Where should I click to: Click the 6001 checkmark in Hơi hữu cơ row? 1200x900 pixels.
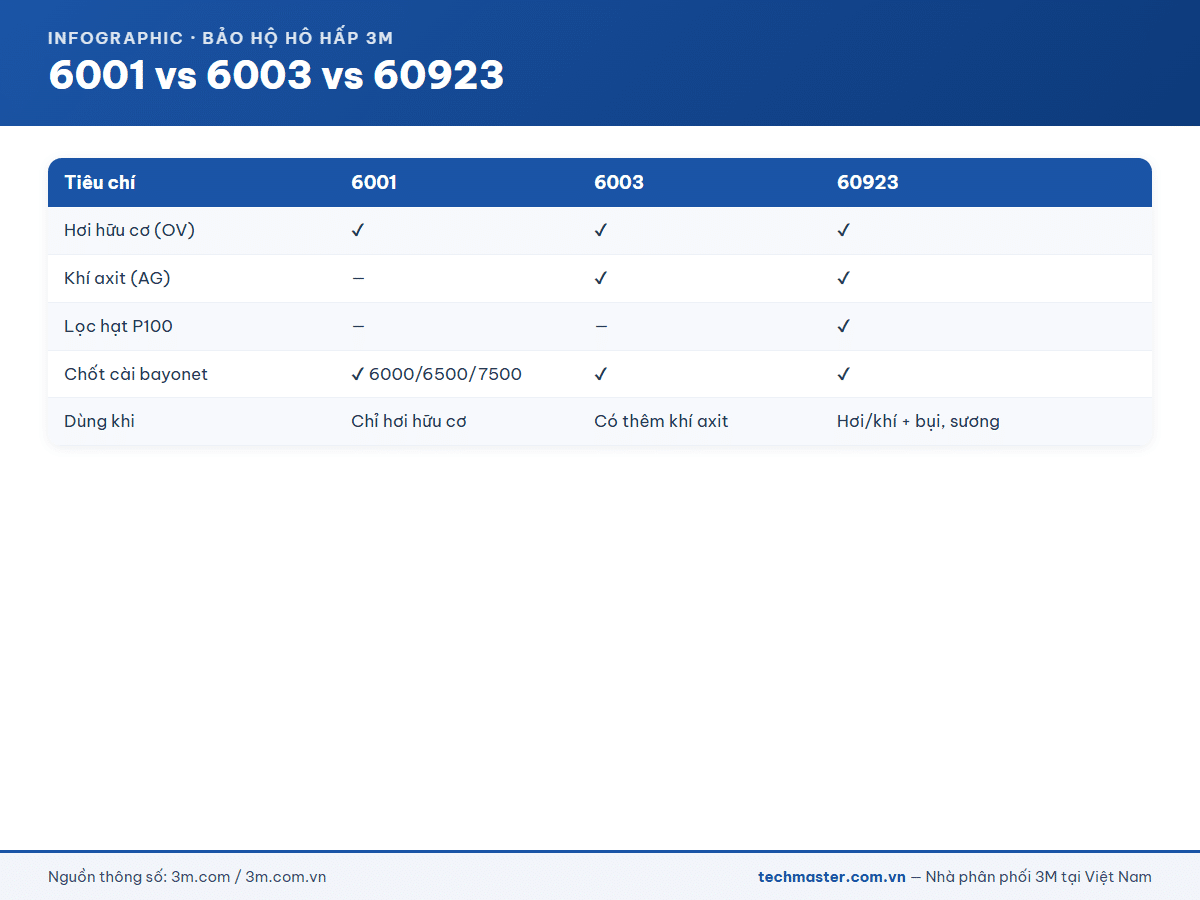[358, 230]
